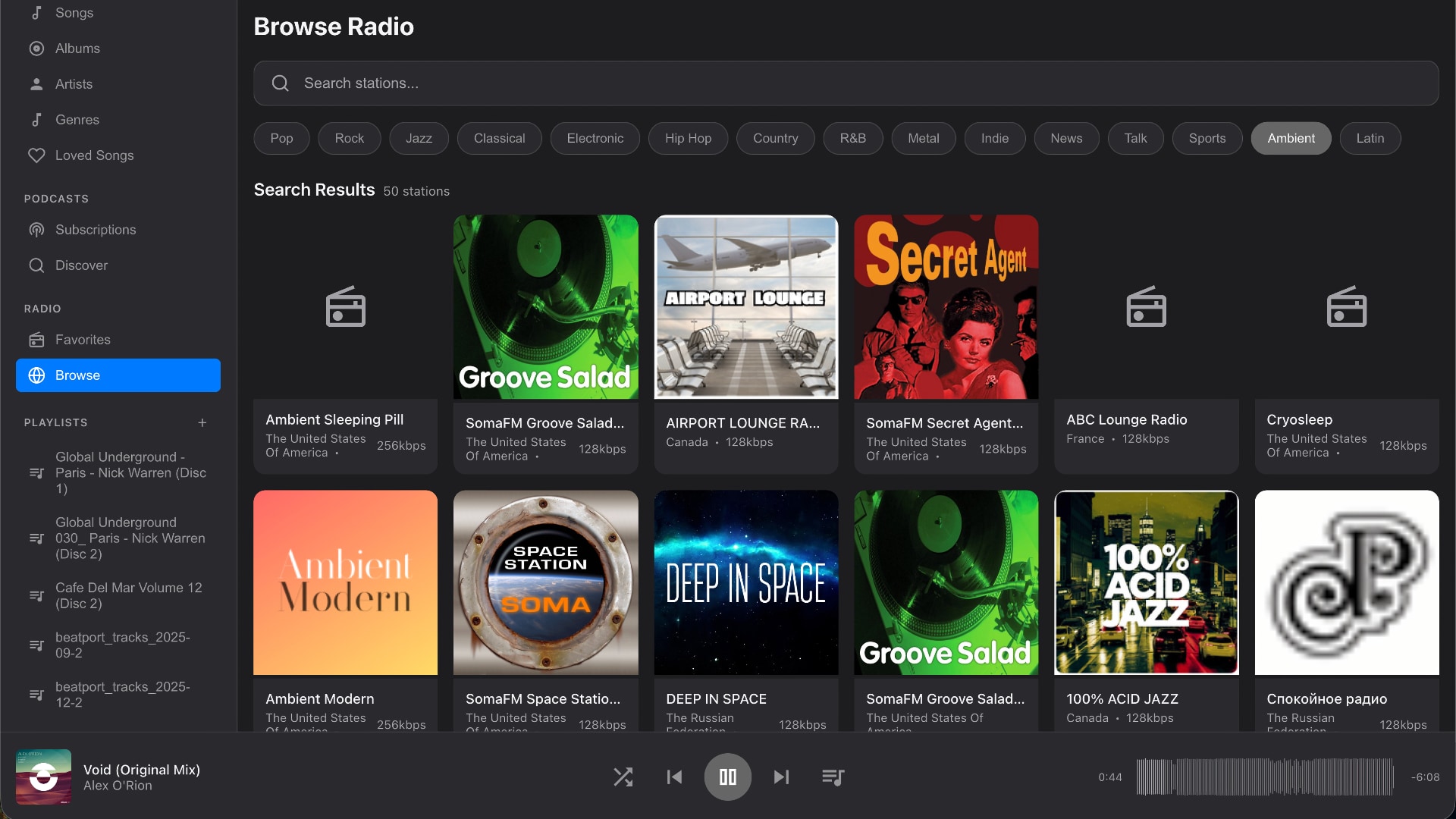Filter stations by Jazz
1456x819 pixels.
pos(419,138)
